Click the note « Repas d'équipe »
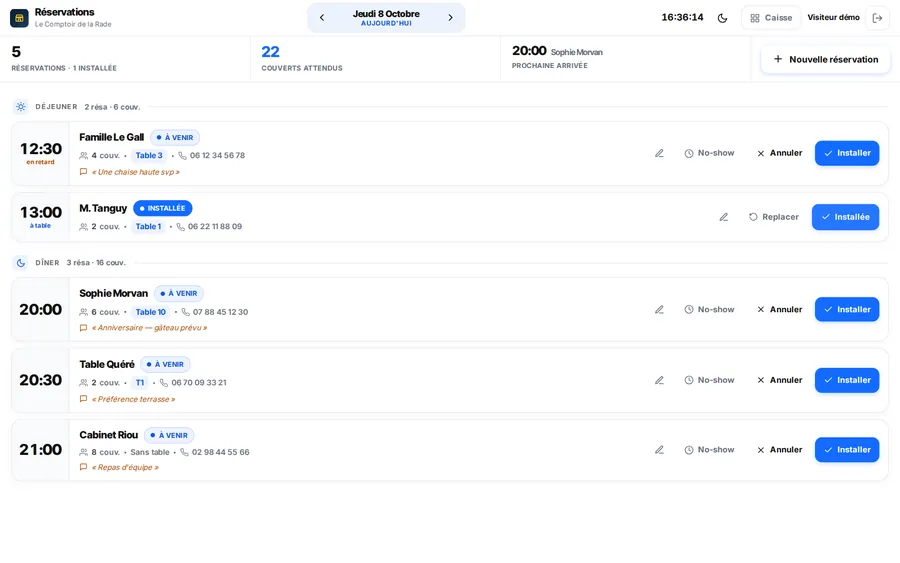 (125, 468)
